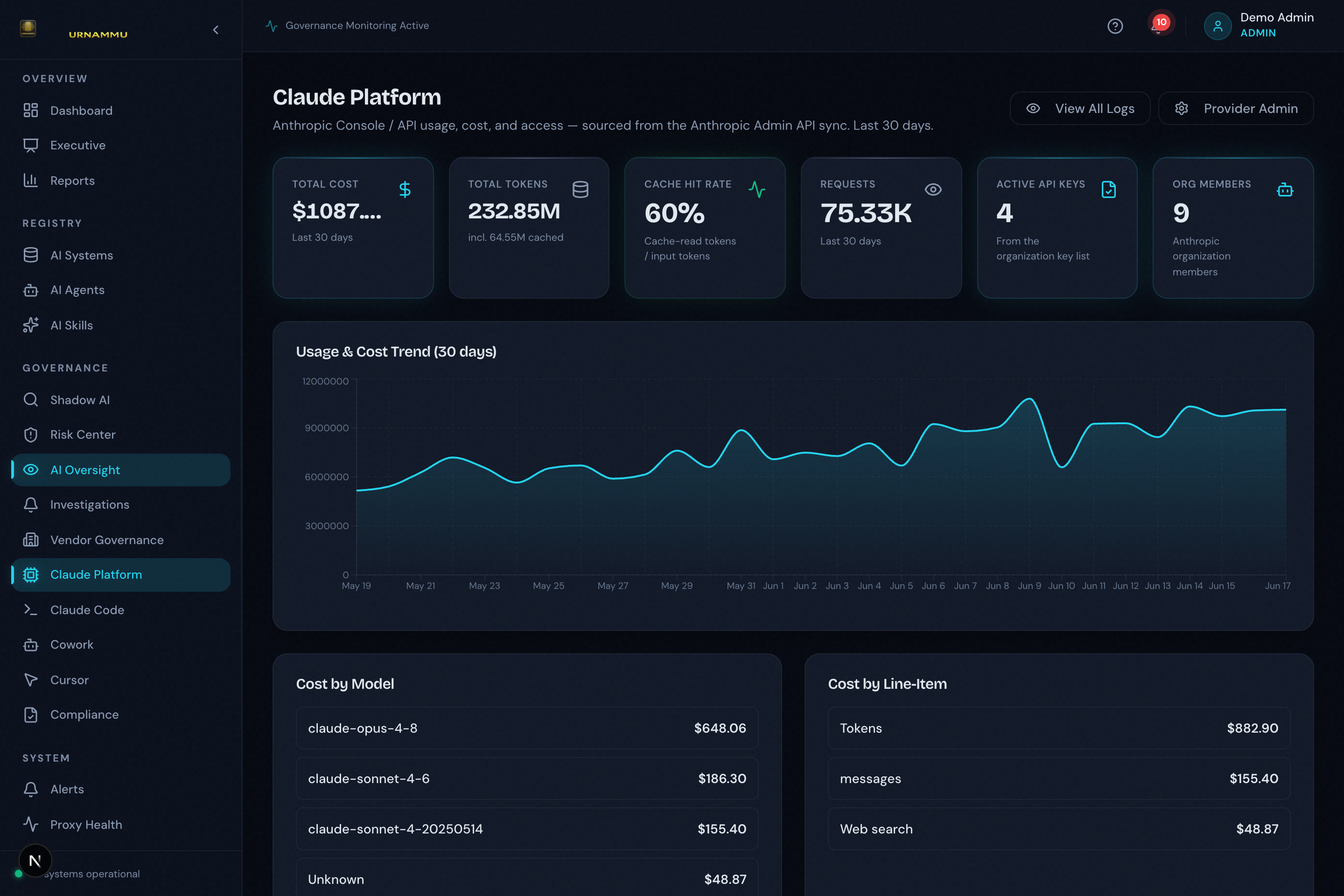Go to the Executive page
The width and height of the screenshot is (1344, 896).
pos(120,145)
